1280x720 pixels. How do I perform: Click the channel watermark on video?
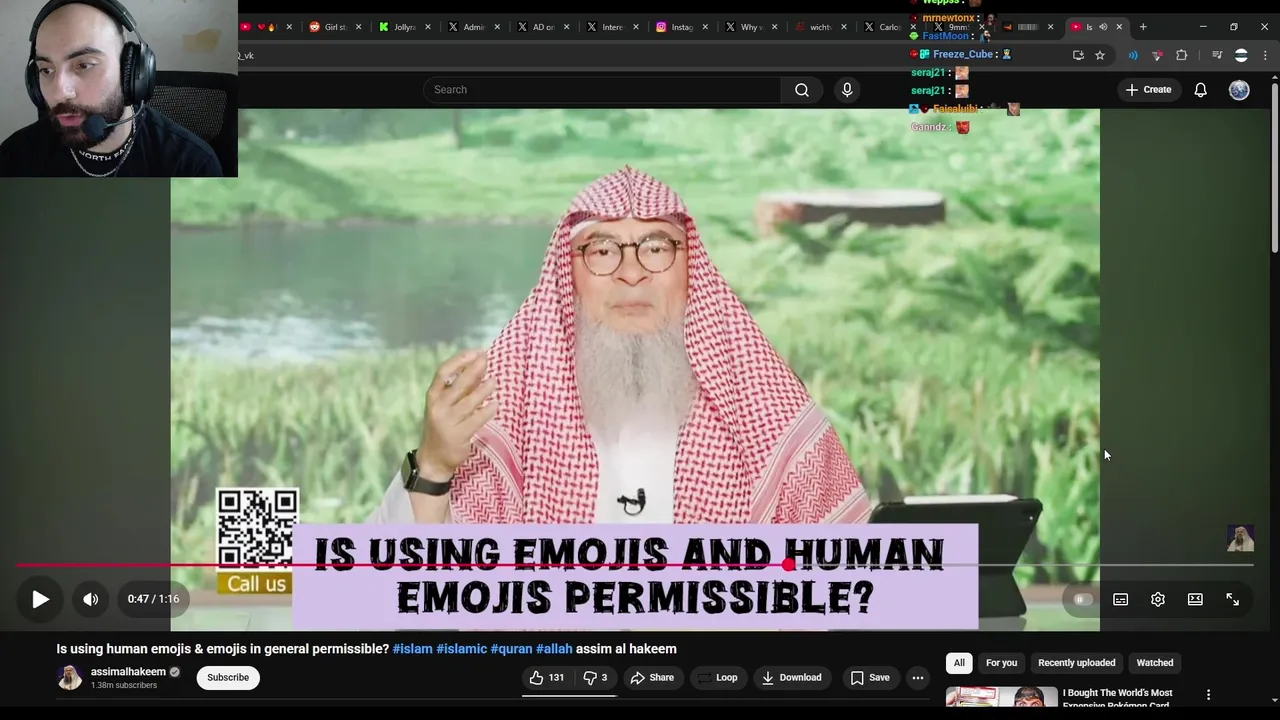(1240, 538)
